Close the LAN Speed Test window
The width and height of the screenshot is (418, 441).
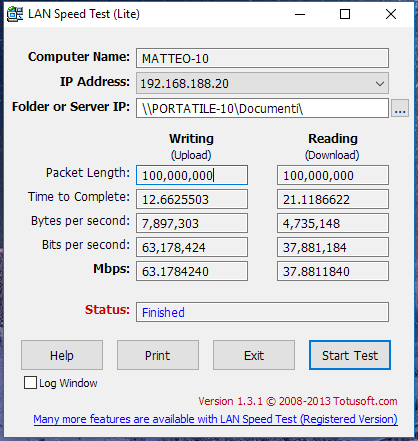coord(391,14)
